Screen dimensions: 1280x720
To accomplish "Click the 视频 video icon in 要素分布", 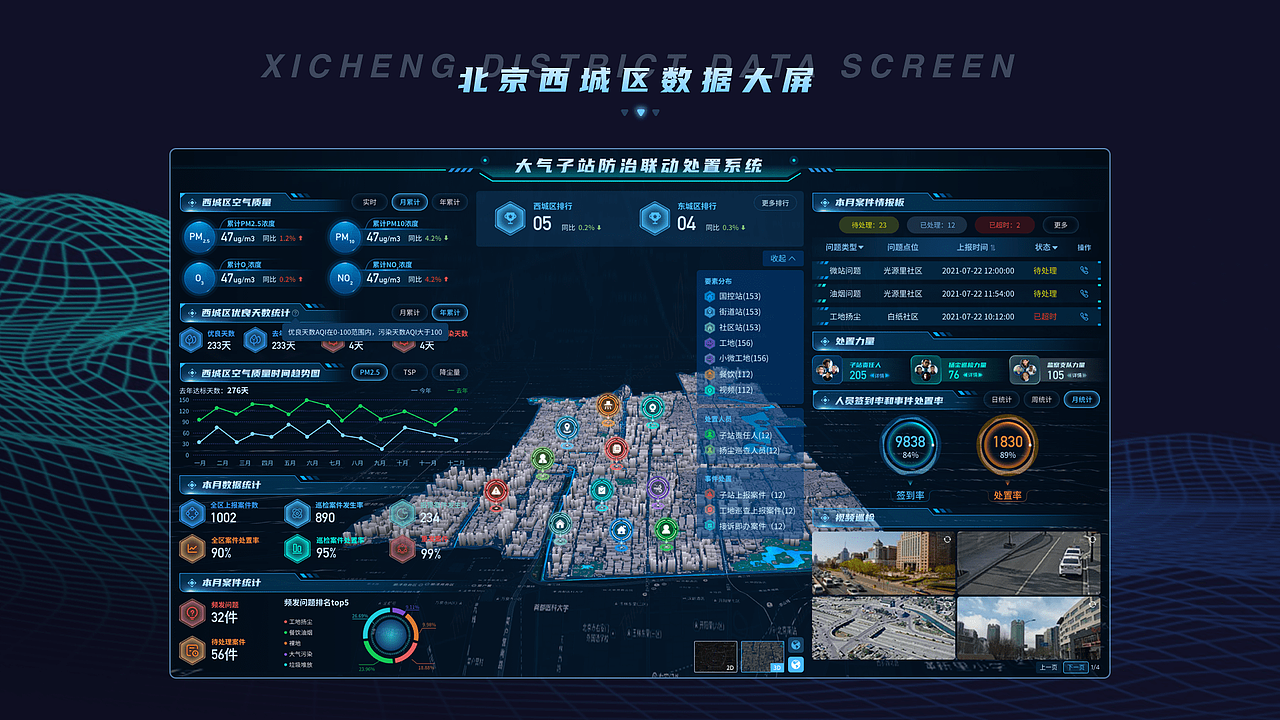I will point(710,390).
